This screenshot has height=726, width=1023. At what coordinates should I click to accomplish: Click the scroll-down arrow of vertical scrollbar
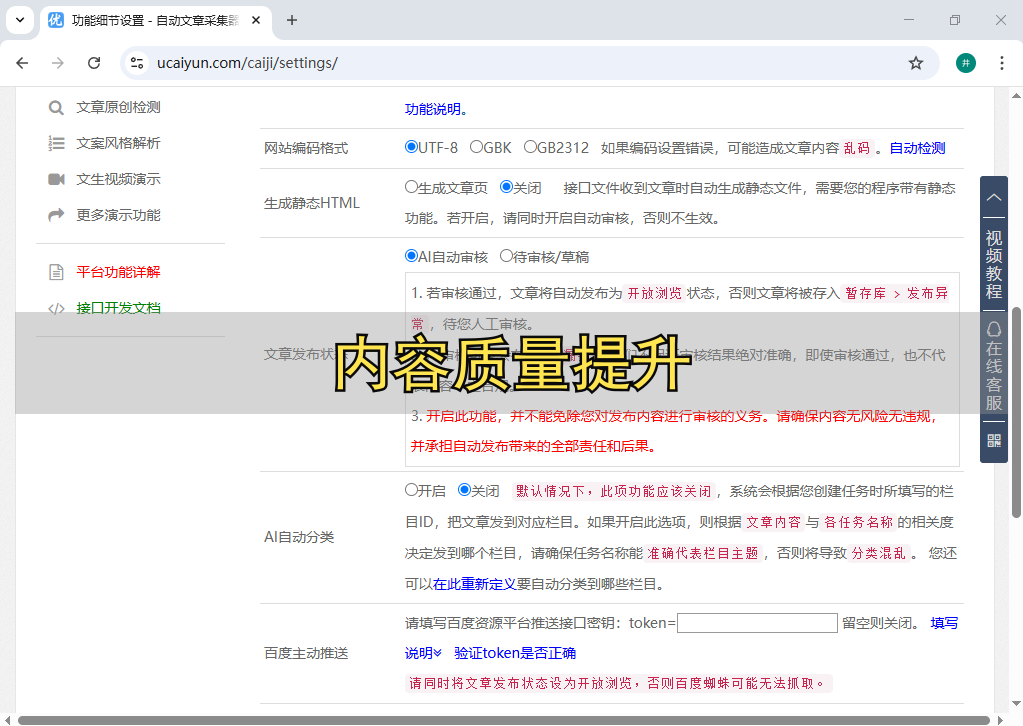point(1016,703)
